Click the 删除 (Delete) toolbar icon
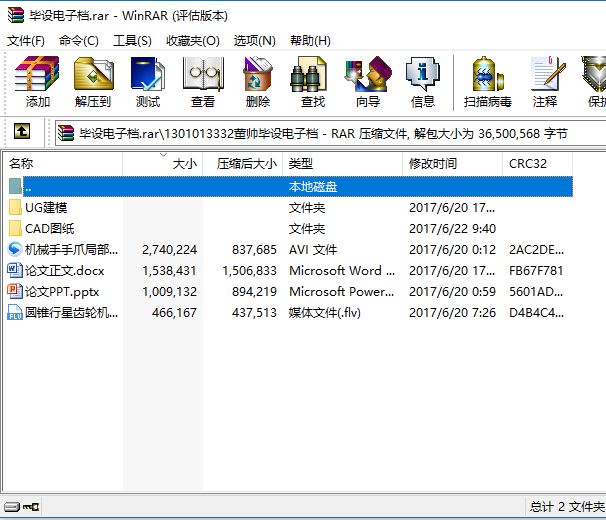606x520 pixels. (257, 74)
